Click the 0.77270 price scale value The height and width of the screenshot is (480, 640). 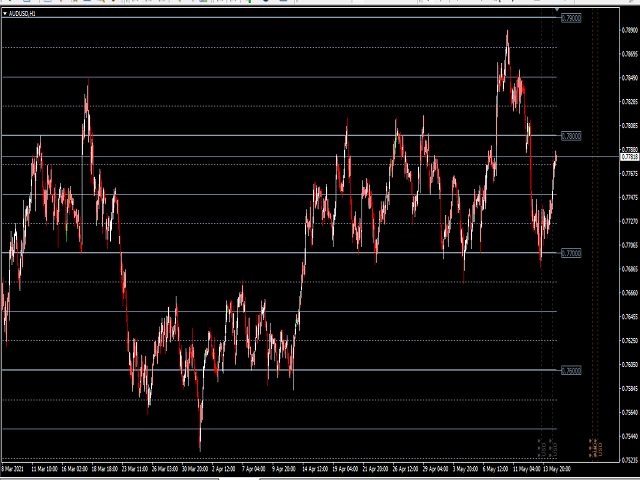click(629, 222)
